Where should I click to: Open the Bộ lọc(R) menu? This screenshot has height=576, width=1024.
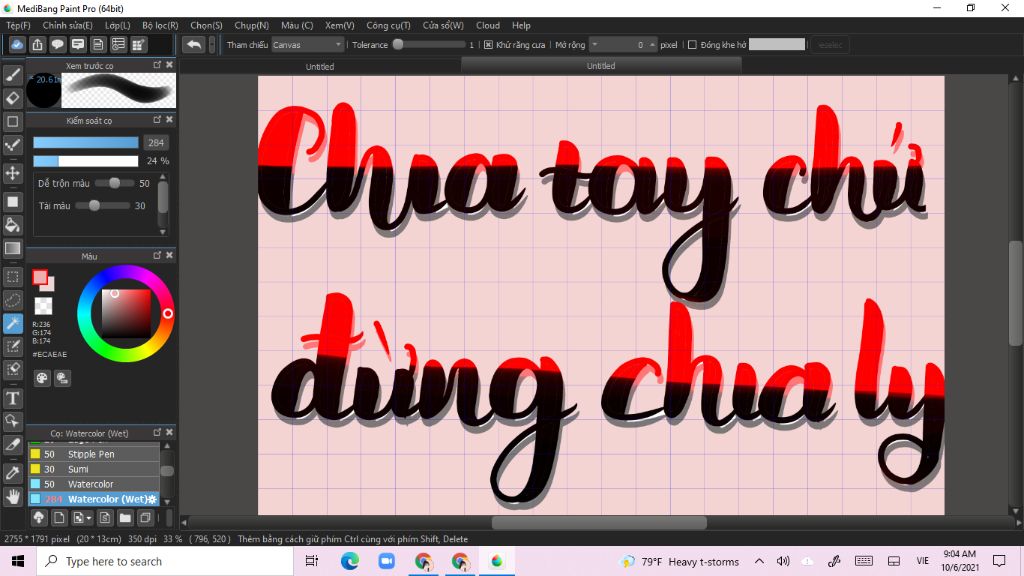coord(160,25)
